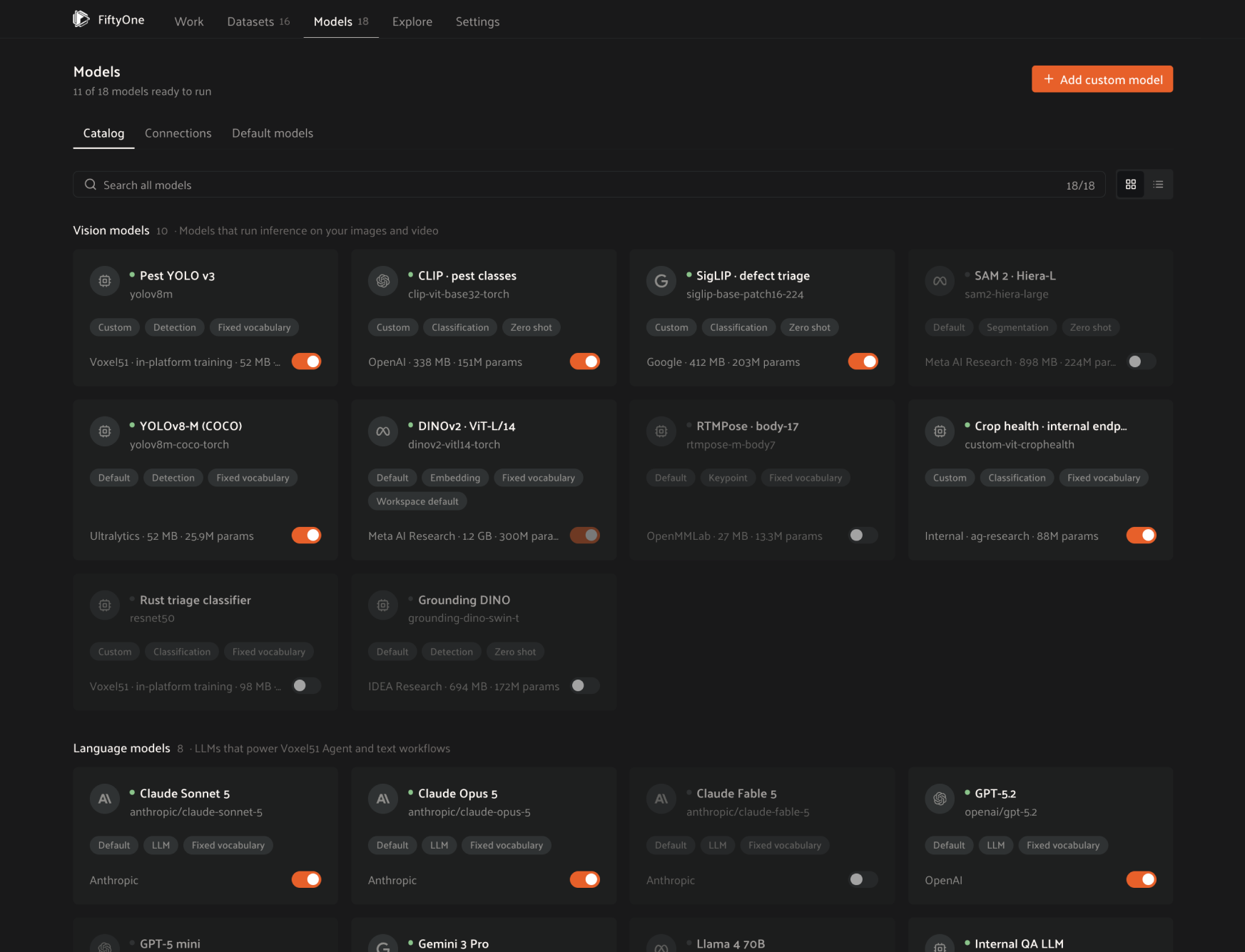Click the Anthropic icon on Claude Opus 5

(383, 799)
